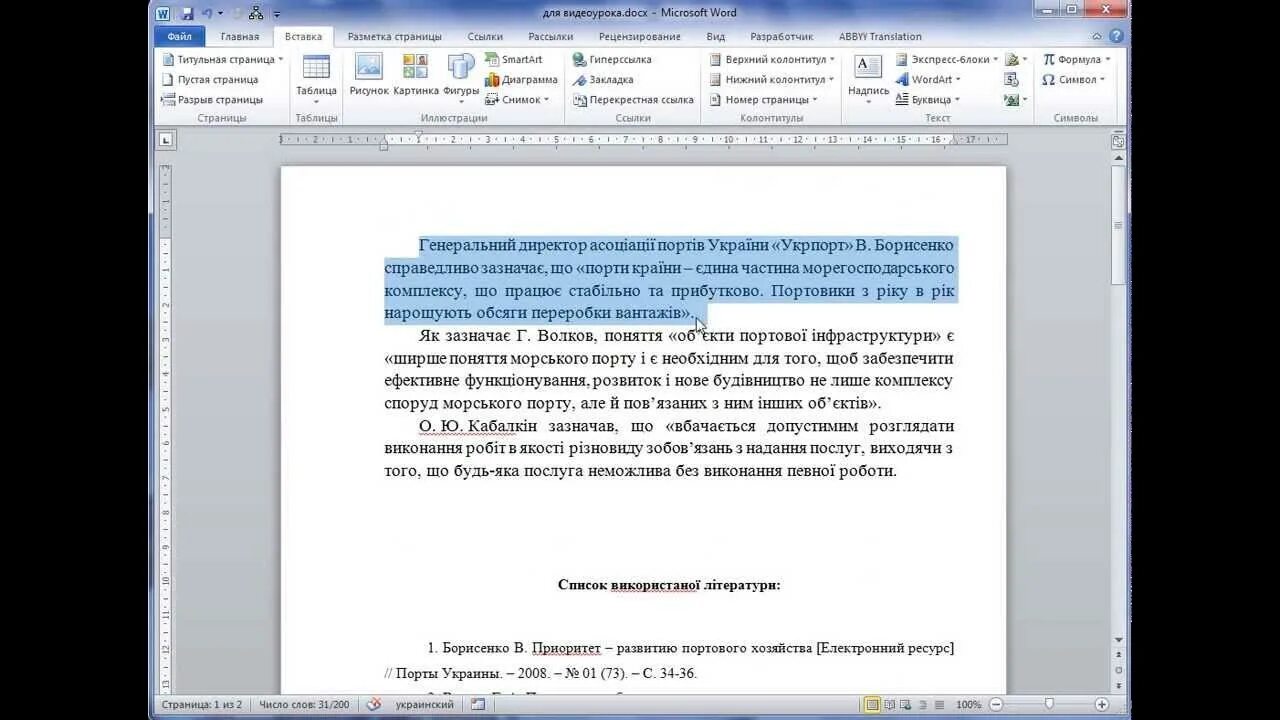
Task: Click the heading Список використаної літератури
Action: [x=669, y=585]
